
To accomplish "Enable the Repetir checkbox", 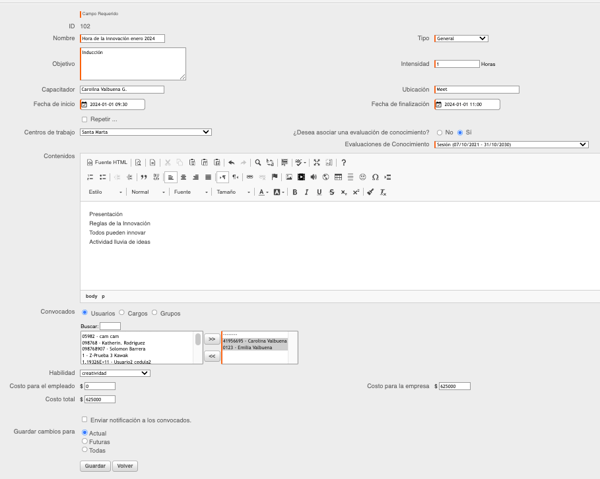I will click(x=85, y=119).
